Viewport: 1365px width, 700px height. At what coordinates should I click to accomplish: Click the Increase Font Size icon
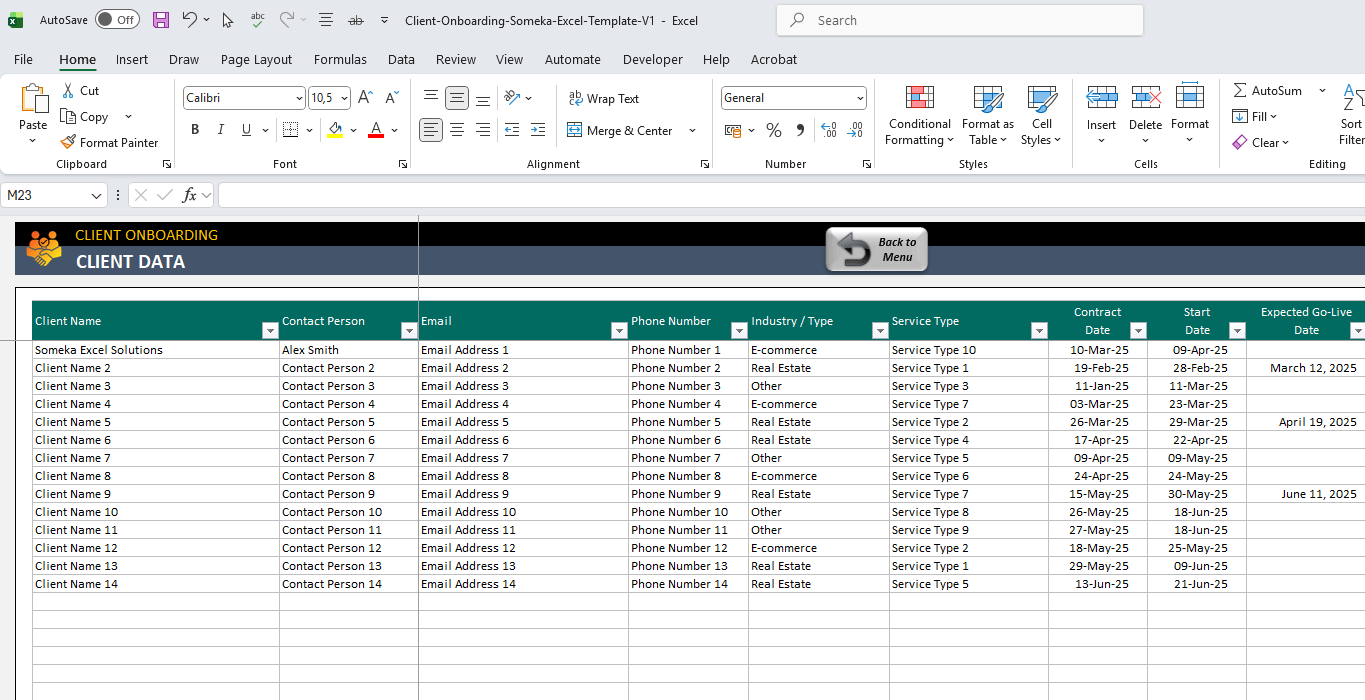pyautogui.click(x=365, y=97)
